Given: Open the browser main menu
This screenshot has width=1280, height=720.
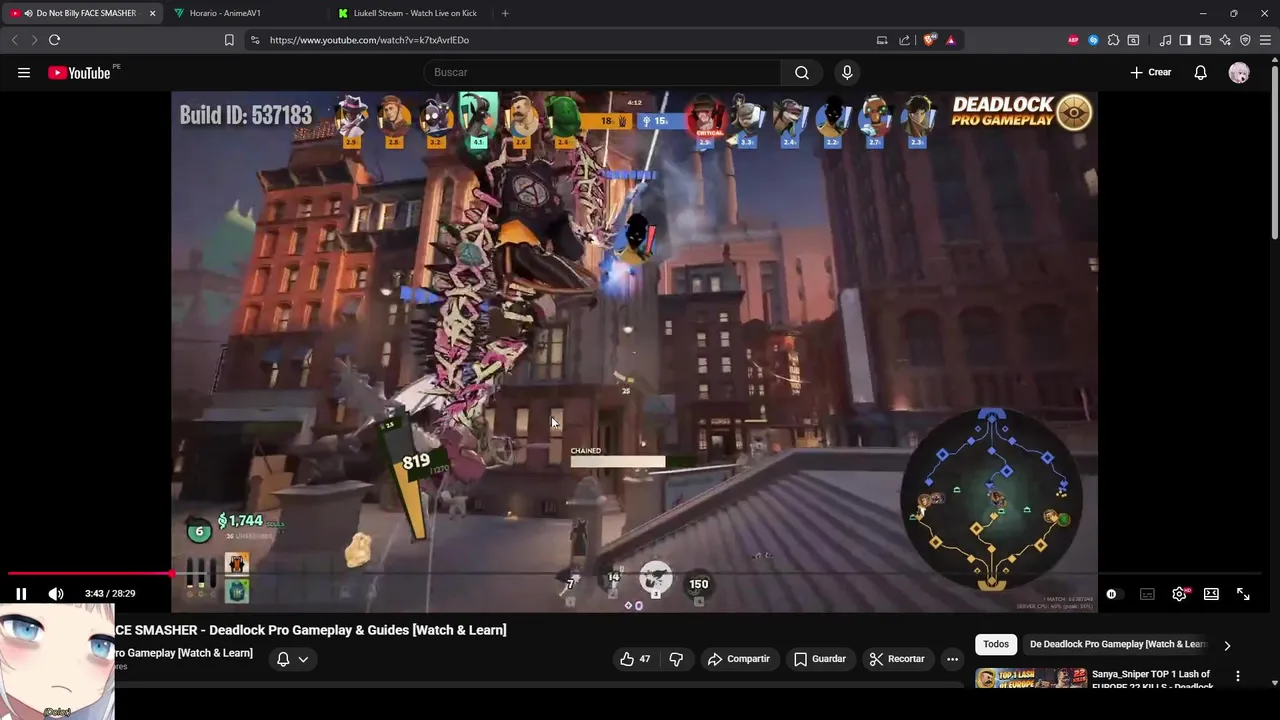Looking at the screenshot, I should point(1265,40).
